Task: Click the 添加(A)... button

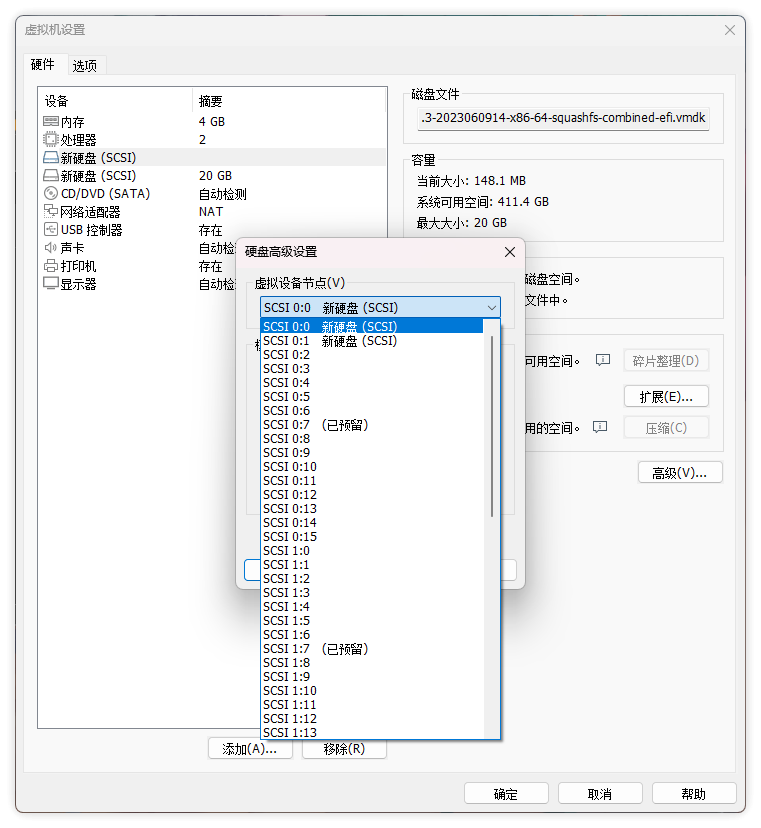Action: click(250, 749)
